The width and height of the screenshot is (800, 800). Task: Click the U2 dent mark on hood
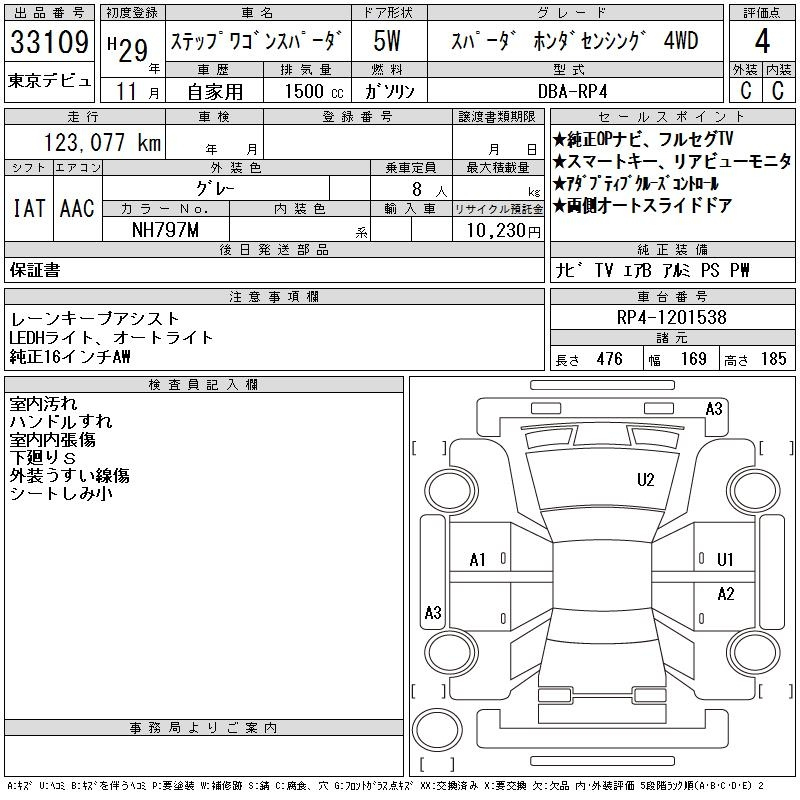pos(645,480)
